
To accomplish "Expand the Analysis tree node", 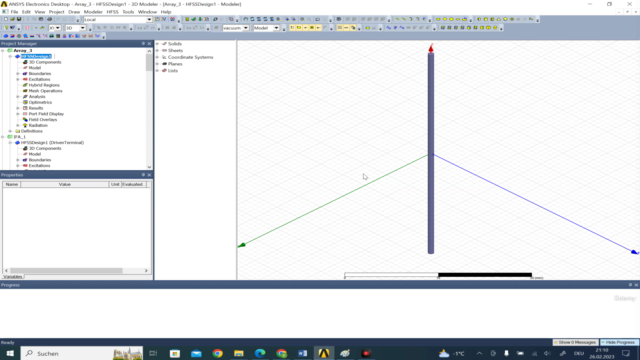I will (x=18, y=97).
